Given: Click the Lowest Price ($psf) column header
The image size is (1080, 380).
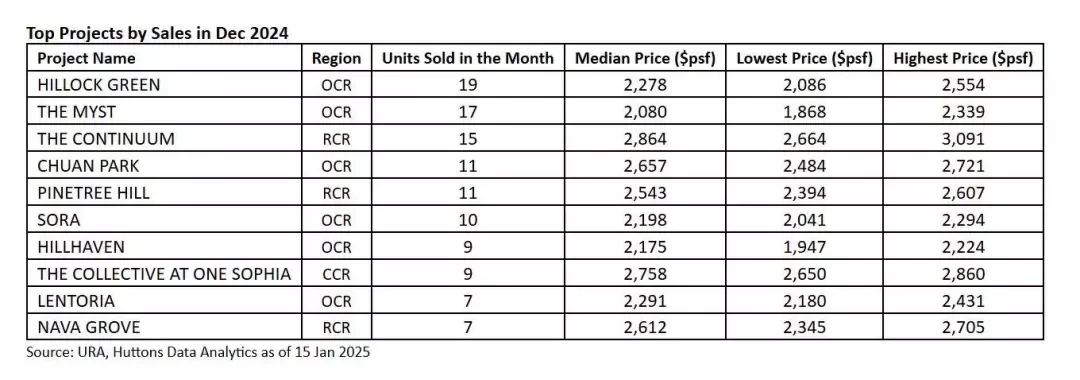Looking at the screenshot, I should pos(804,59).
